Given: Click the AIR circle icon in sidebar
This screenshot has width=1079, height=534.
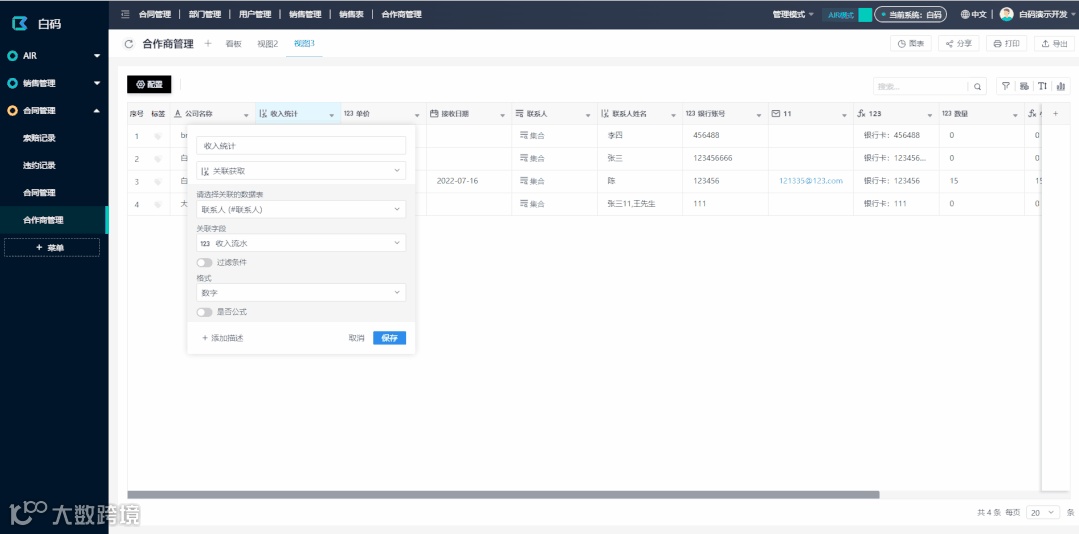Looking at the screenshot, I should coord(12,56).
